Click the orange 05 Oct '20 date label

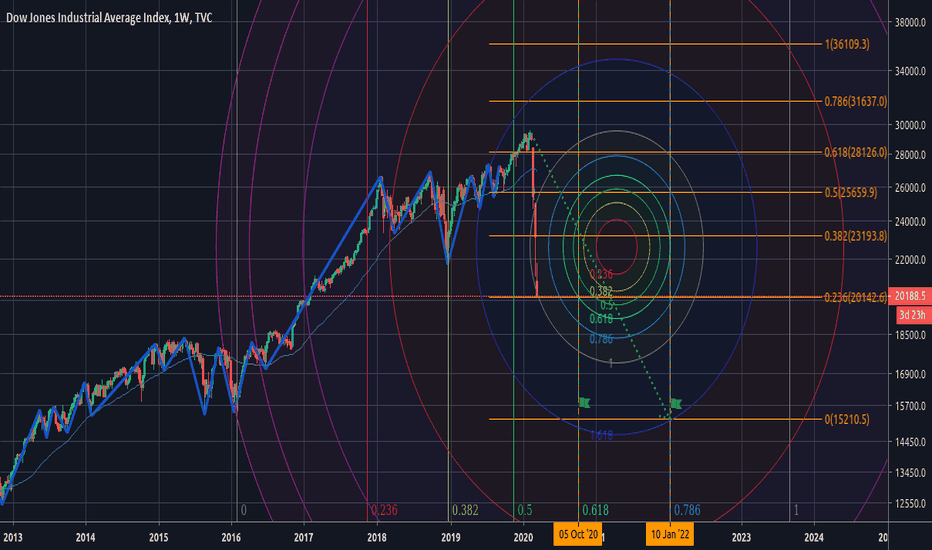tap(578, 534)
